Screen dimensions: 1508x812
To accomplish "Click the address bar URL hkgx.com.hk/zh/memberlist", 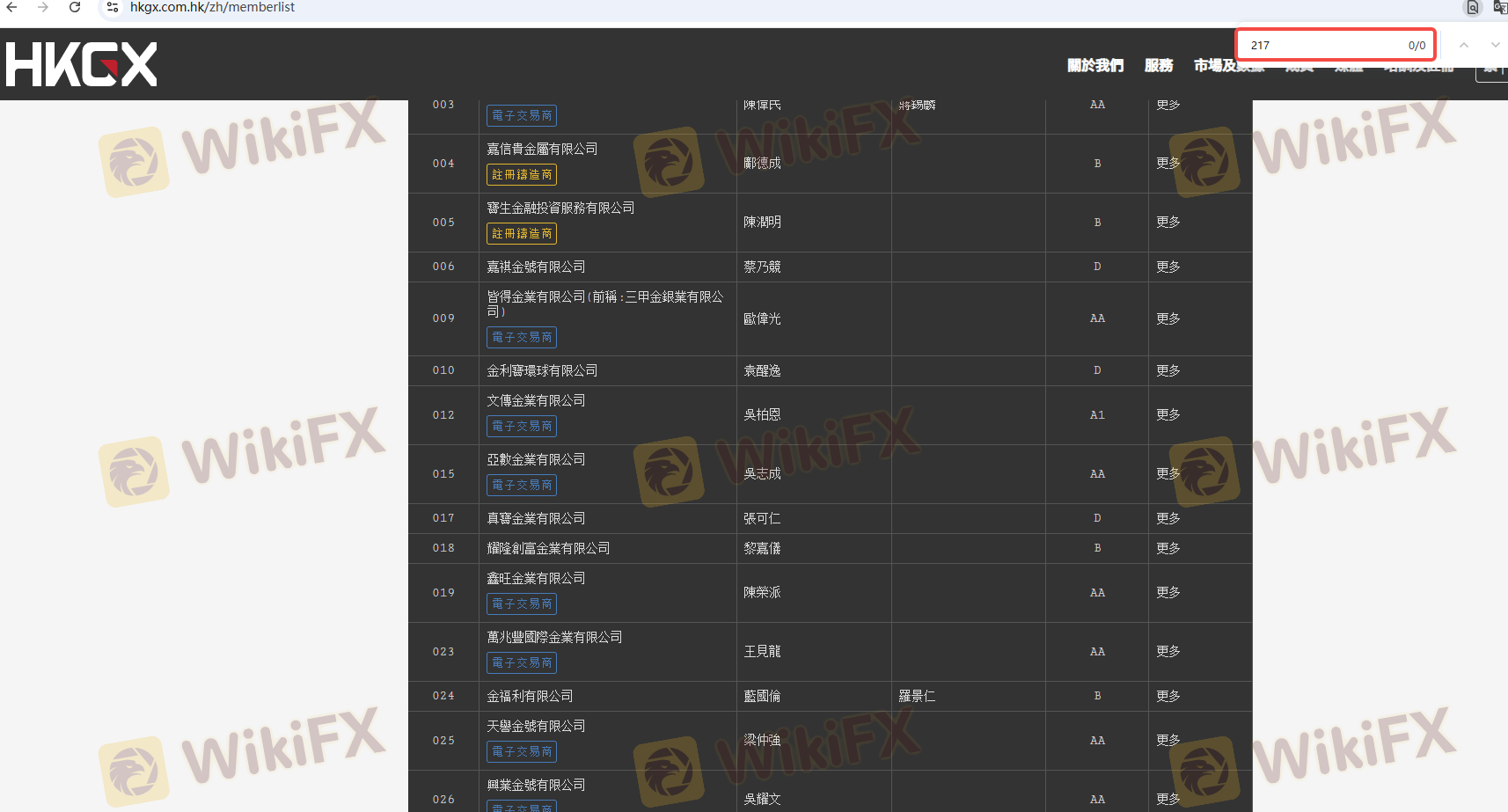I will (x=212, y=7).
